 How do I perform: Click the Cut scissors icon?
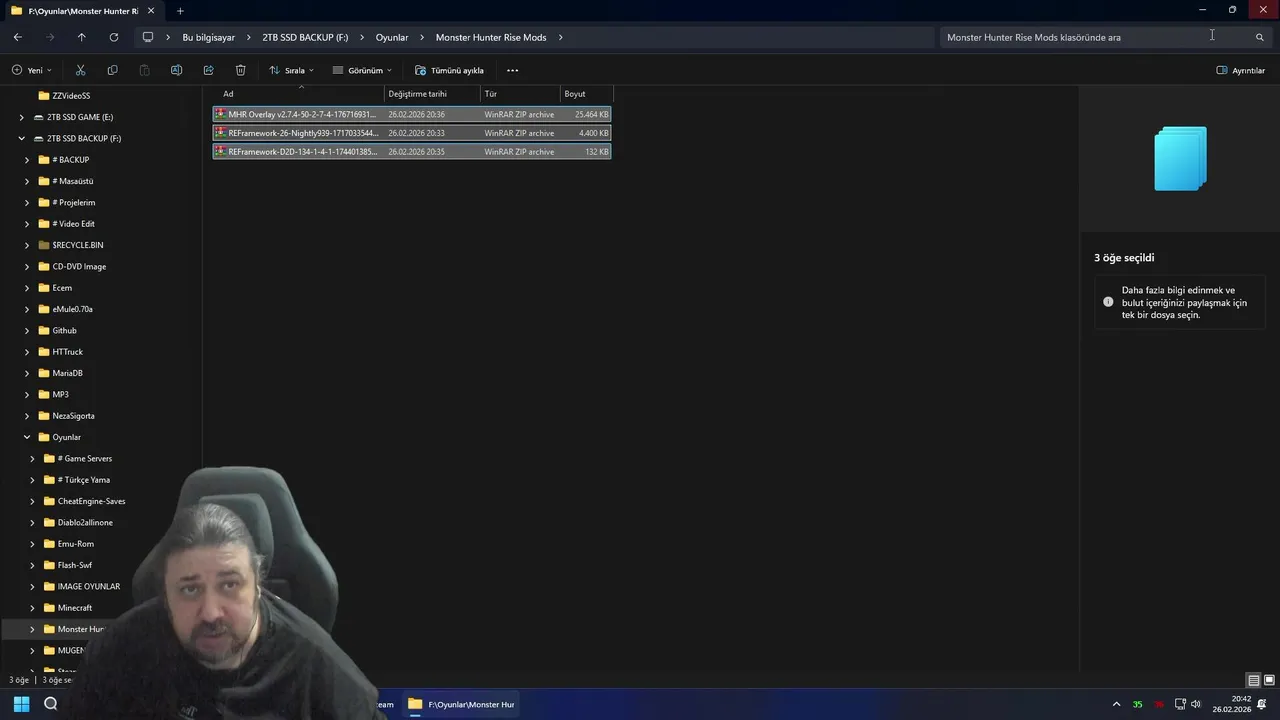point(80,70)
